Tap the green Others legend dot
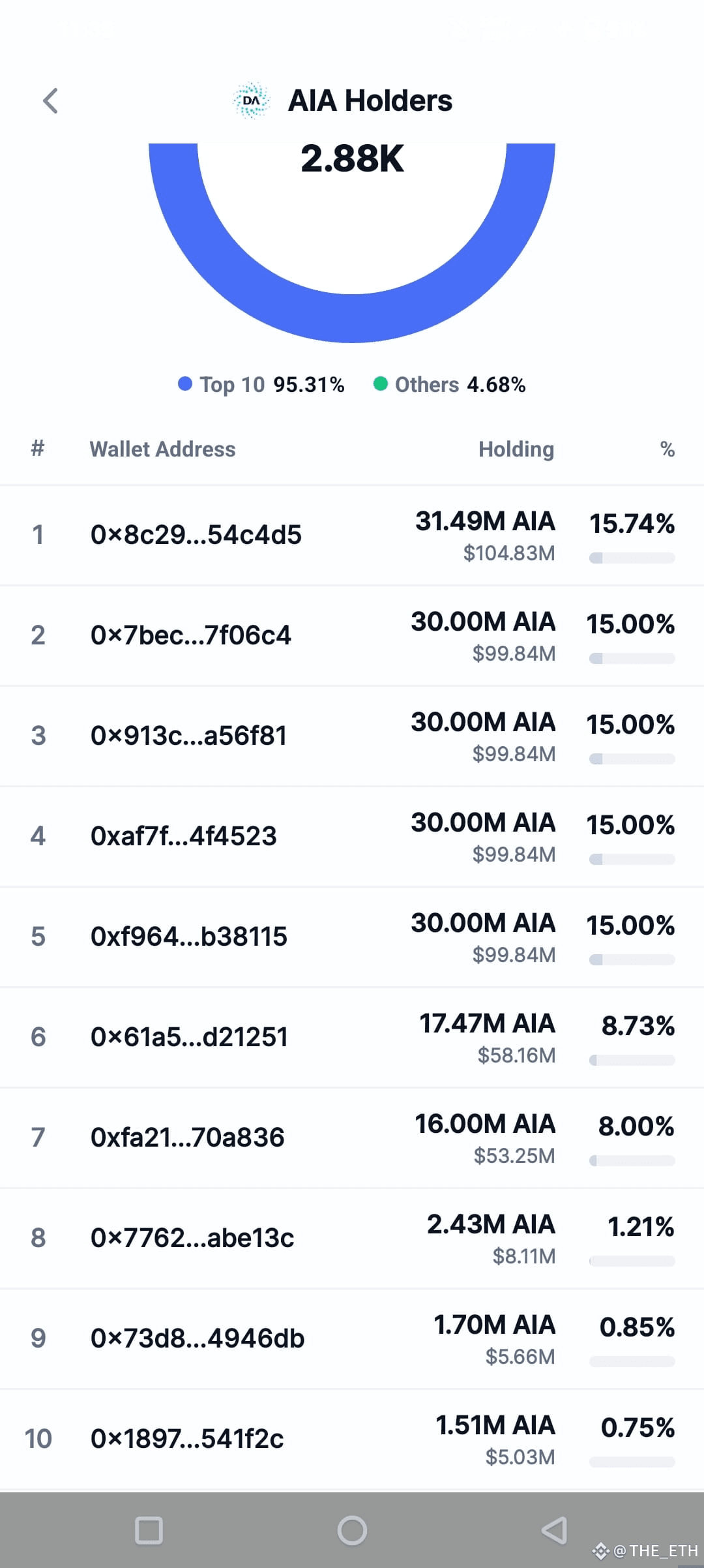This screenshot has height=1568, width=704. (381, 384)
